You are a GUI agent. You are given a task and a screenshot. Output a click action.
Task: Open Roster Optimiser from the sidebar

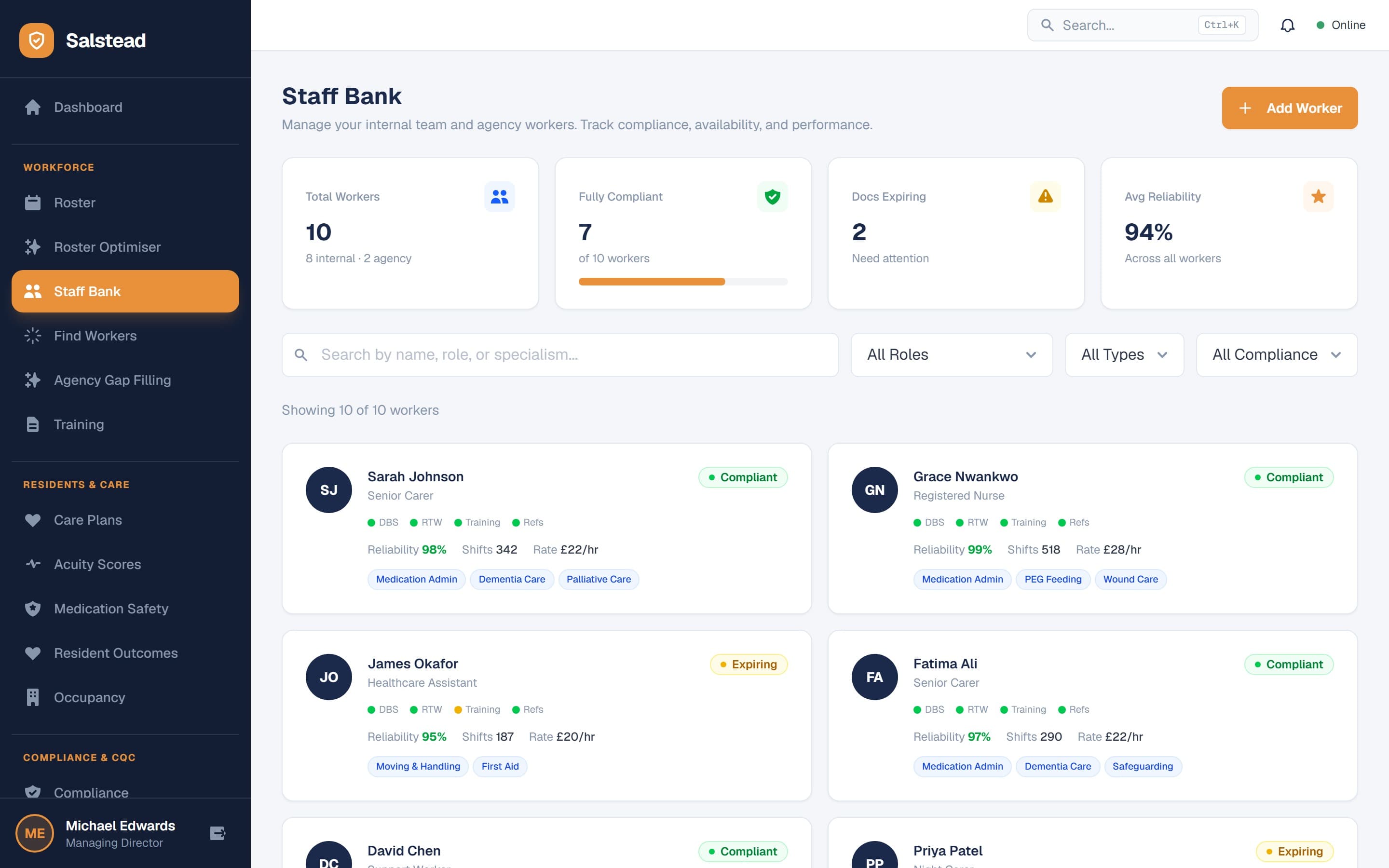tap(125, 247)
